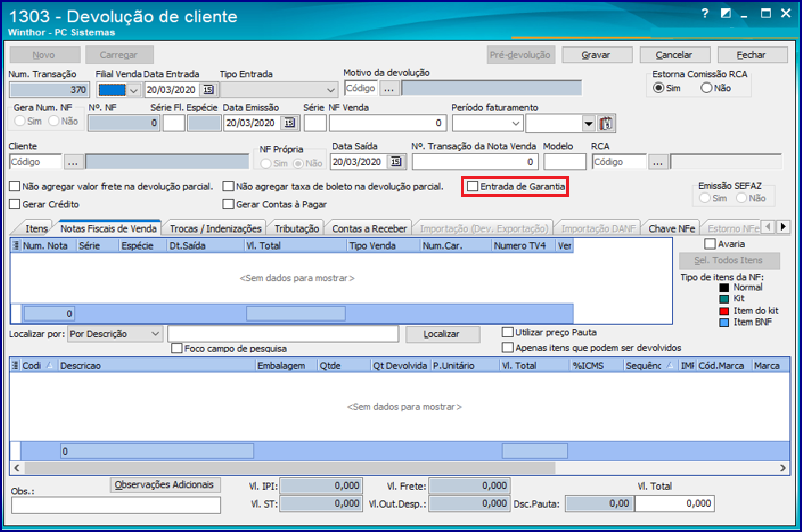This screenshot has height=532, width=802.
Task: Click the red Item do kit swatch
Action: coord(724,311)
